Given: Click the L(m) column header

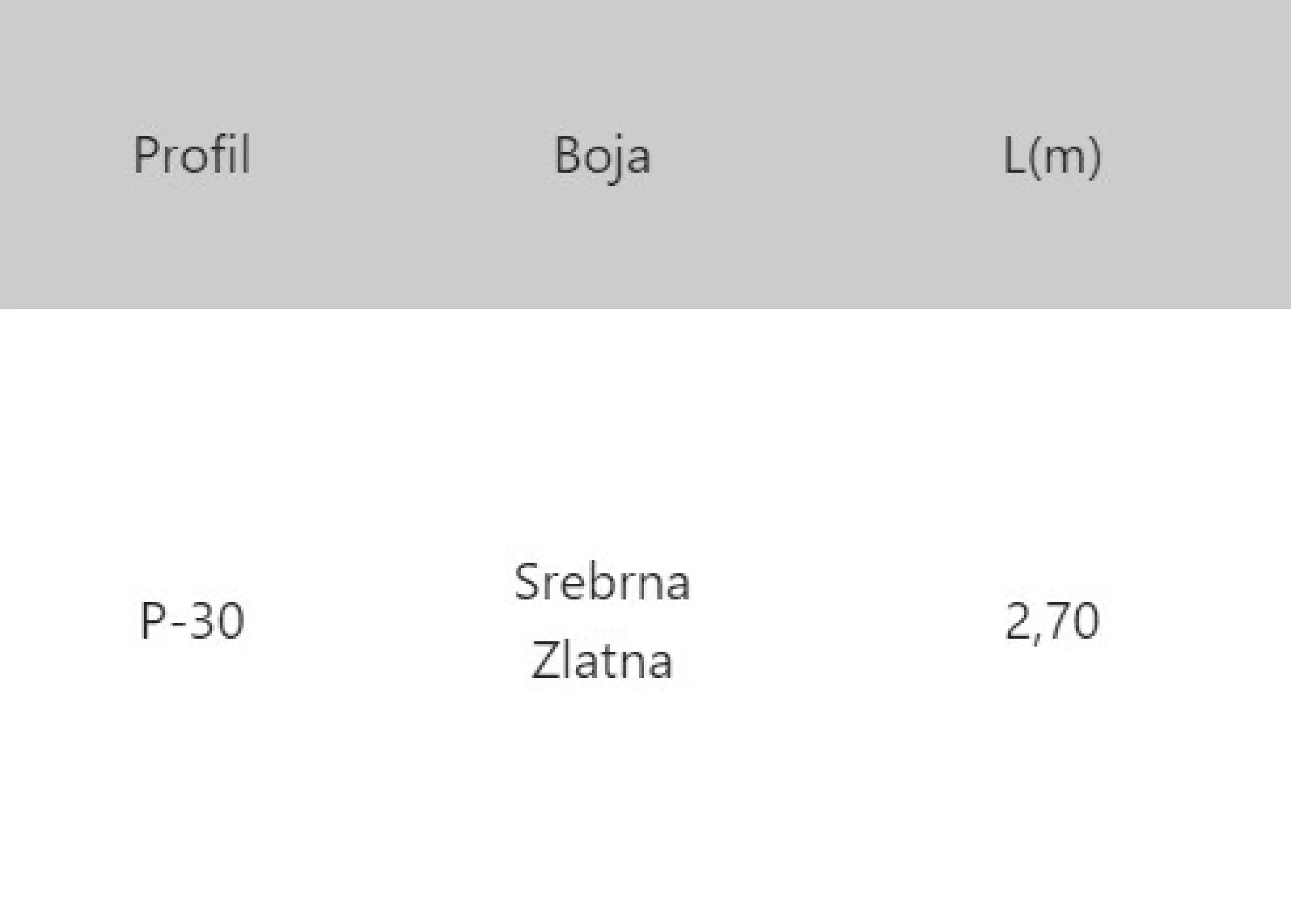Looking at the screenshot, I should (1052, 157).
